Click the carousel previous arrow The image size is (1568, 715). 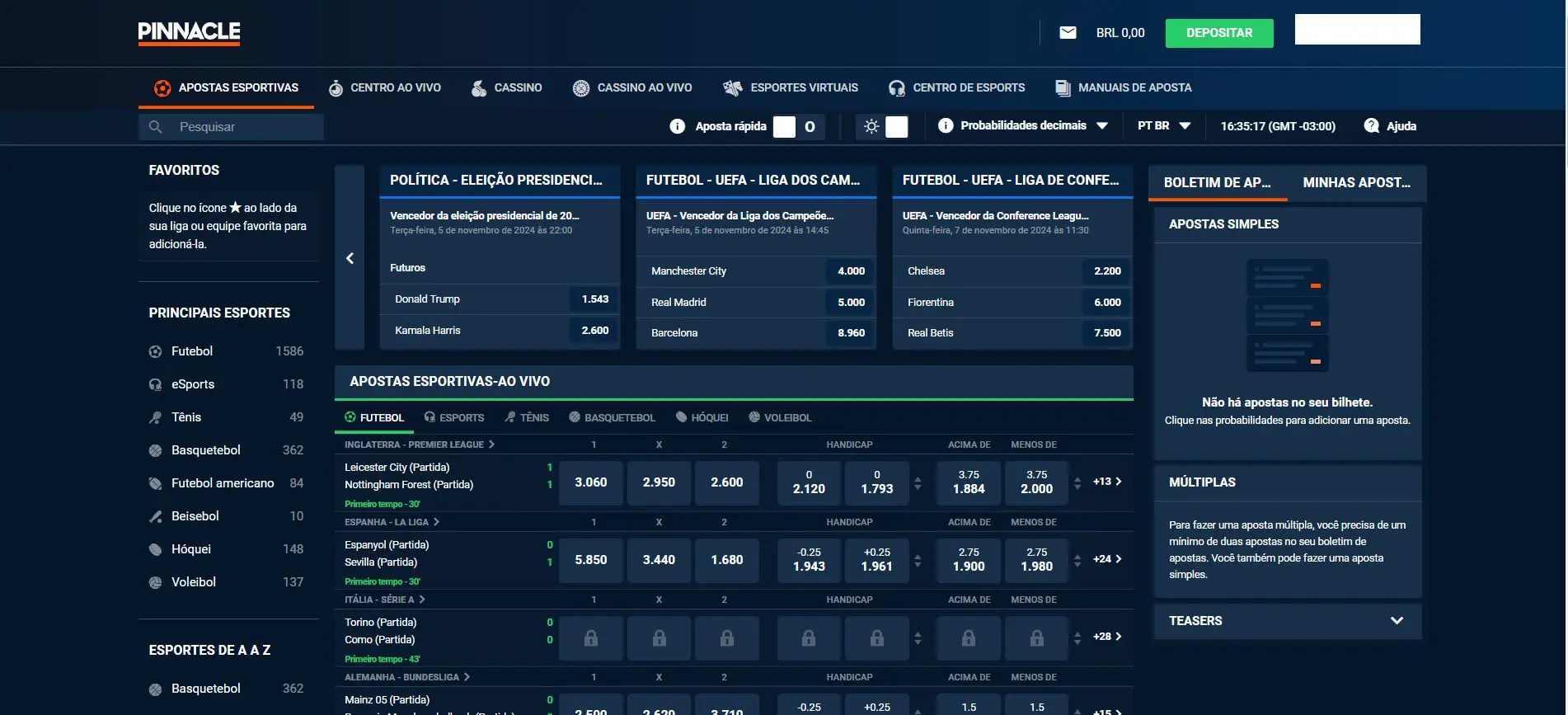pos(350,258)
